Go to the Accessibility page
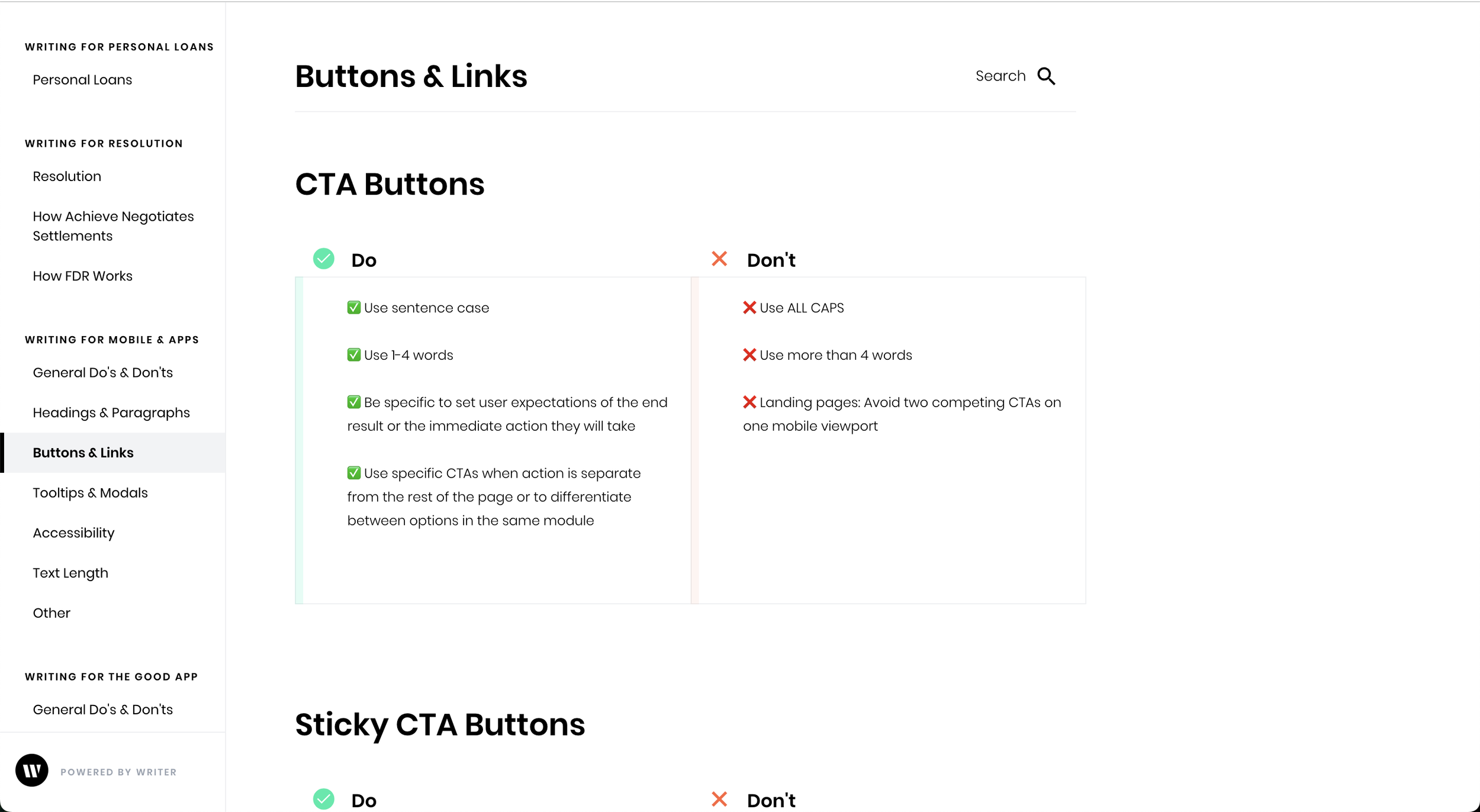 73,533
